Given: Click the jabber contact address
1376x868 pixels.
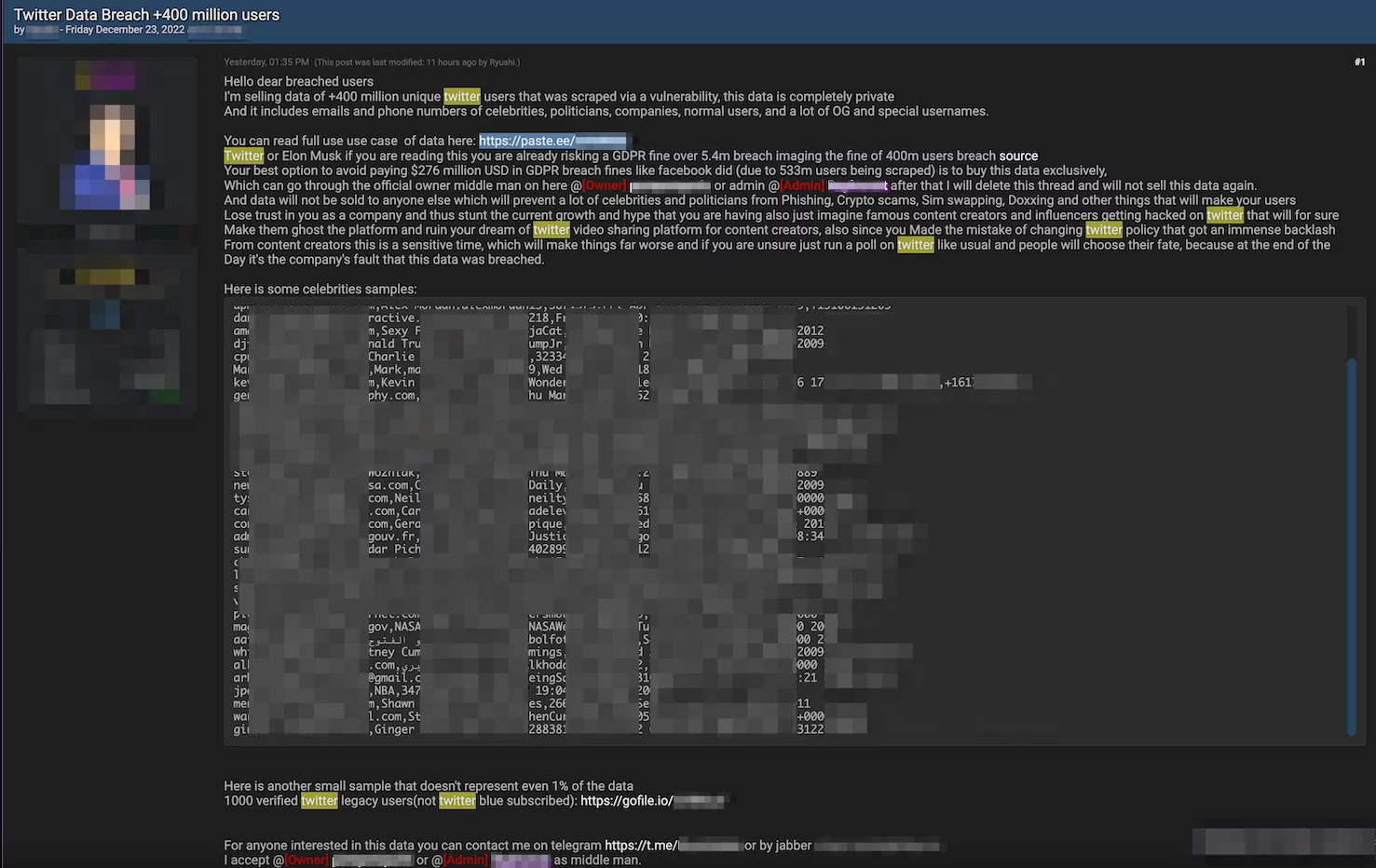Looking at the screenshot, I should click(876, 845).
